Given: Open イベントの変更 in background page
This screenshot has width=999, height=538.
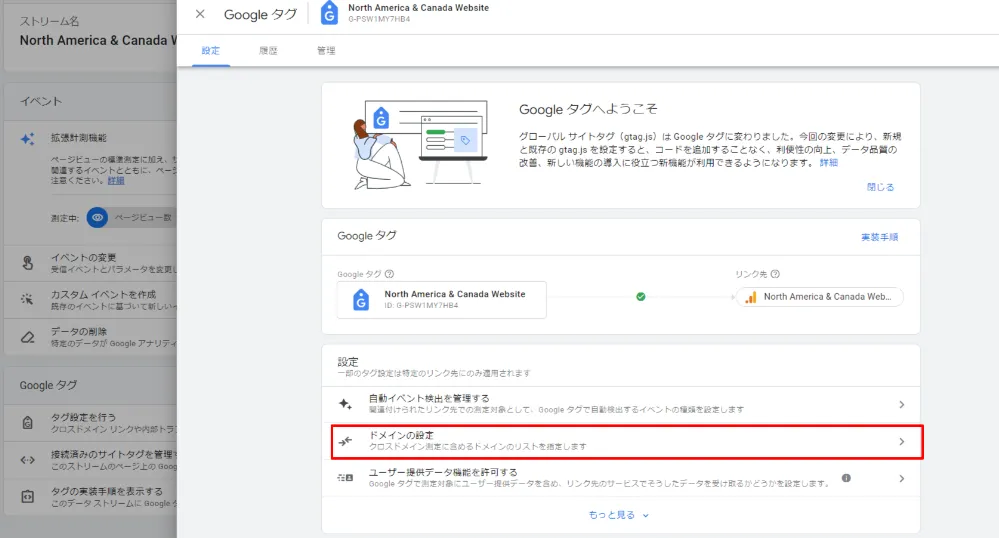Looking at the screenshot, I should (x=90, y=263).
